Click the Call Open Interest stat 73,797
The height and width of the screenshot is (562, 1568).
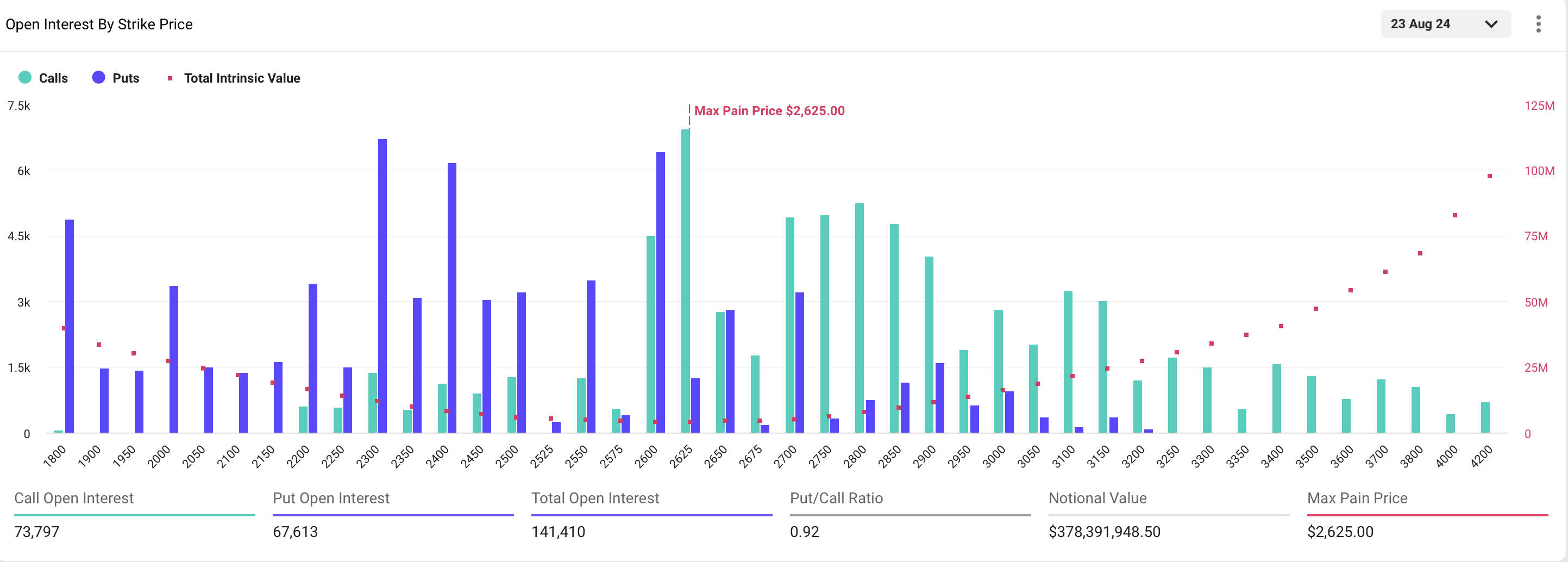(x=37, y=532)
